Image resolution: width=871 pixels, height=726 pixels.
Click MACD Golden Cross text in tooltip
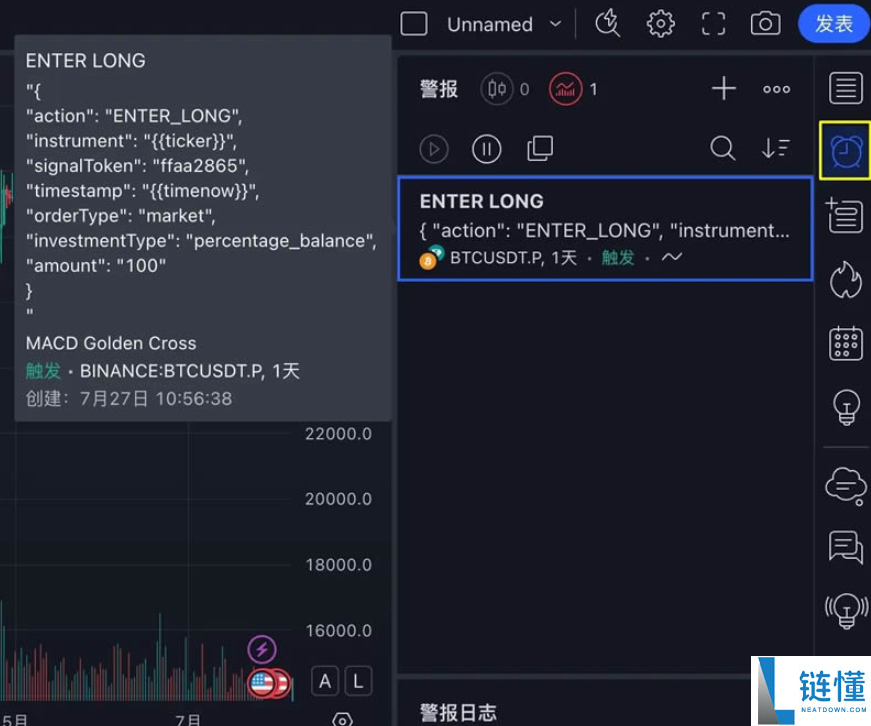tap(111, 343)
